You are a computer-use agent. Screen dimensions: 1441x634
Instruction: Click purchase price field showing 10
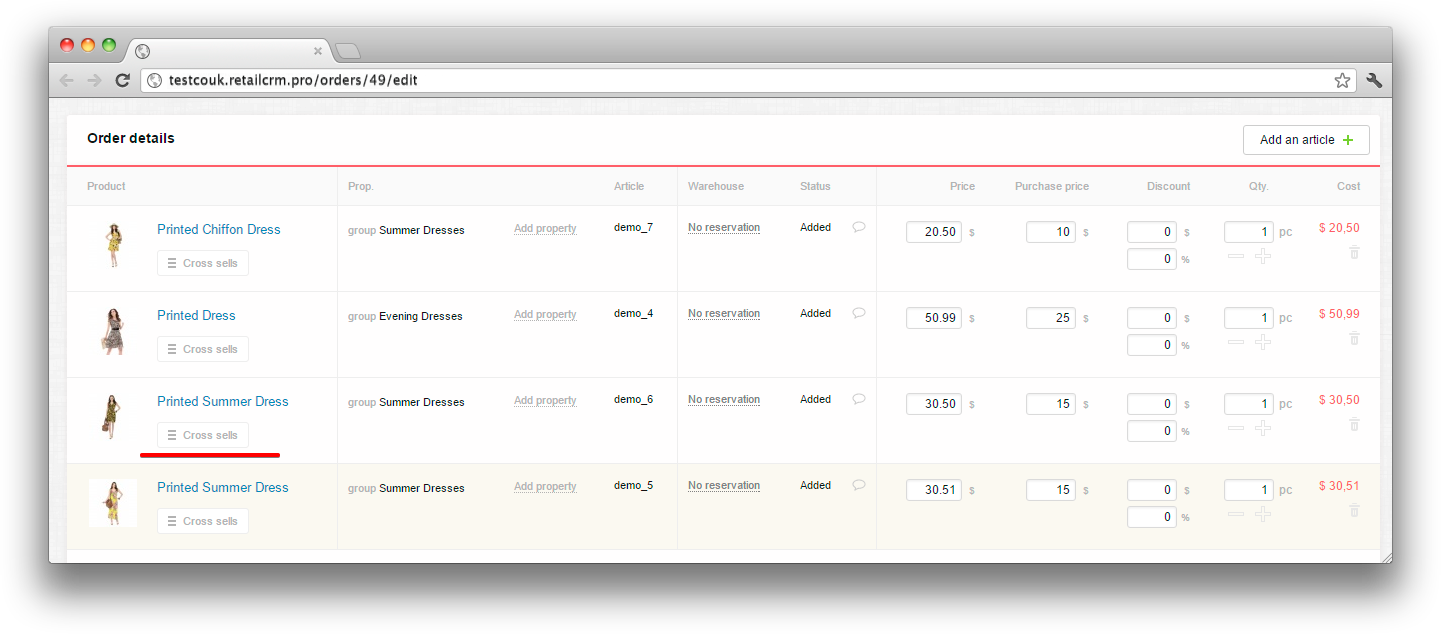(x=1051, y=232)
